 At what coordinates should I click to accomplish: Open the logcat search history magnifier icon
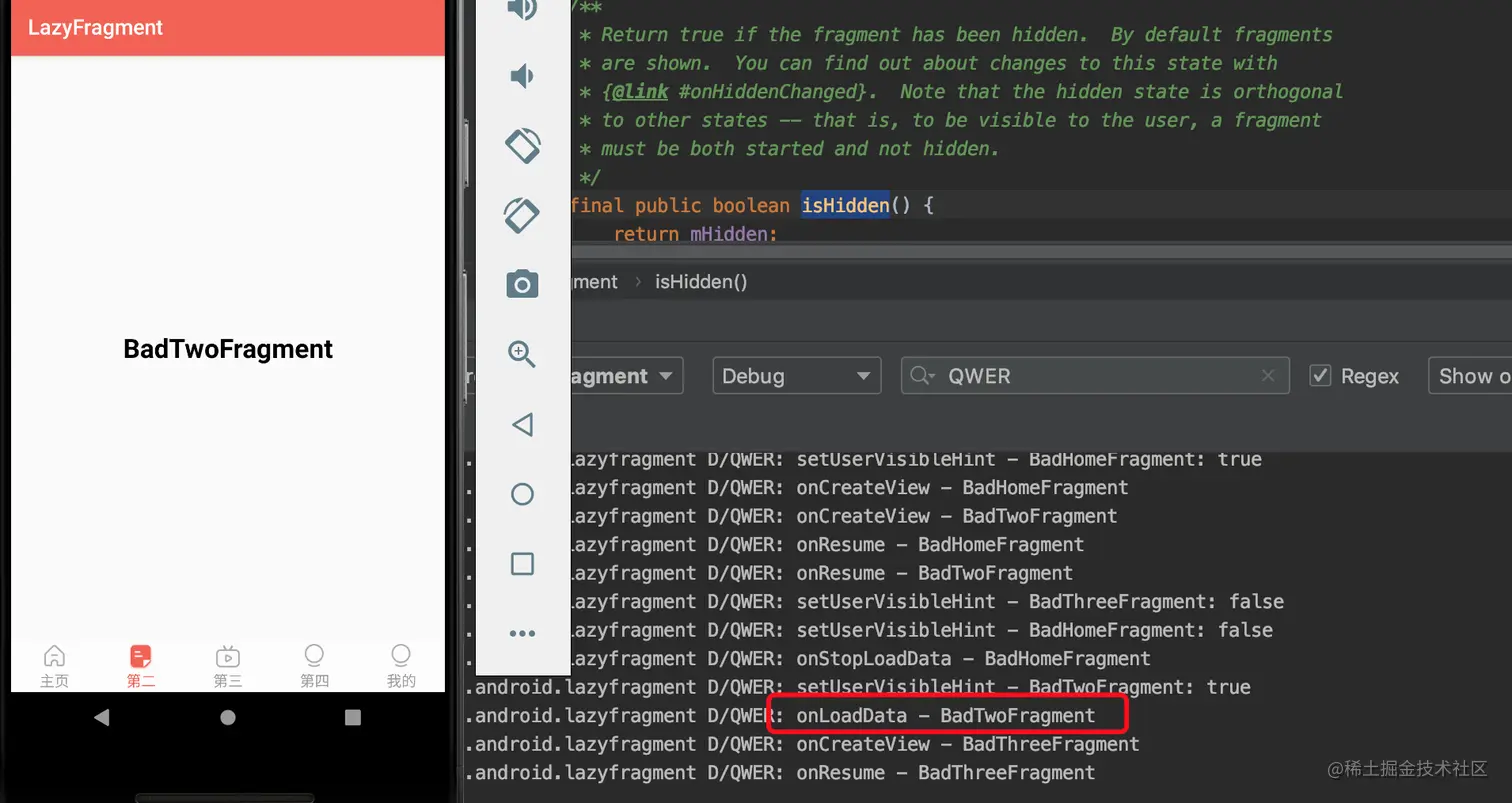coord(922,376)
